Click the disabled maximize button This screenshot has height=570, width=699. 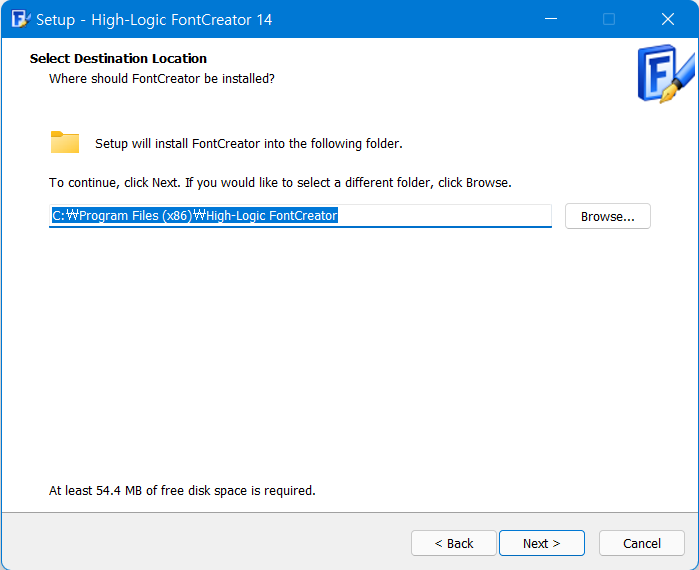click(x=609, y=19)
